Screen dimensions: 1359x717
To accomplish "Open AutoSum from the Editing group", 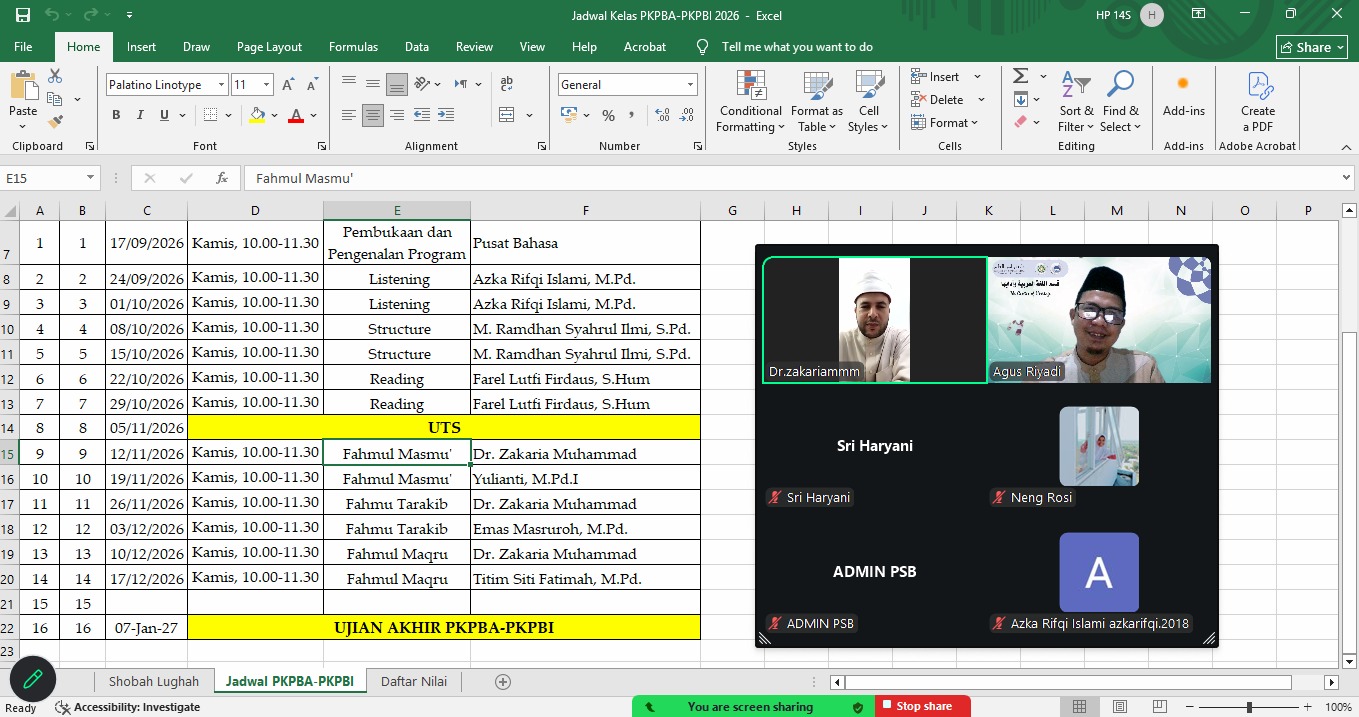I will pyautogui.click(x=1020, y=76).
